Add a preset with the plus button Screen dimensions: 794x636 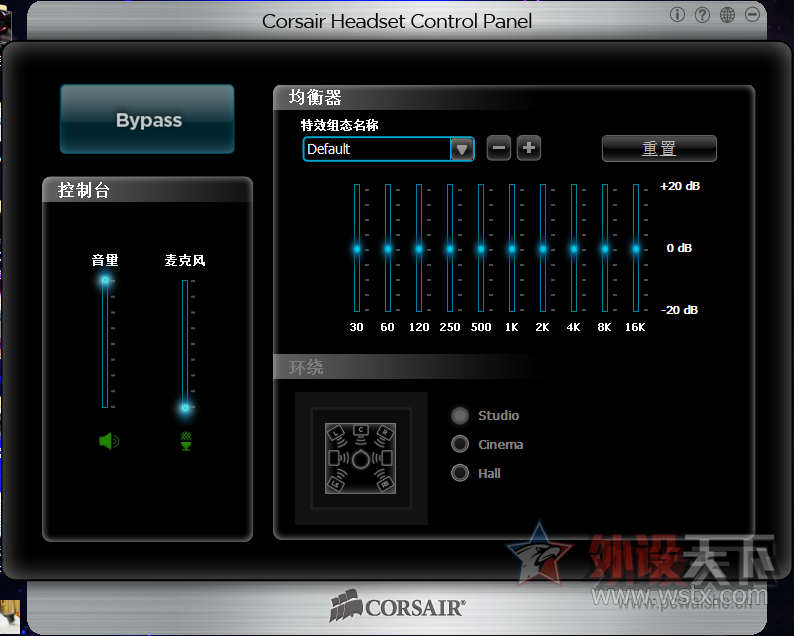point(529,148)
